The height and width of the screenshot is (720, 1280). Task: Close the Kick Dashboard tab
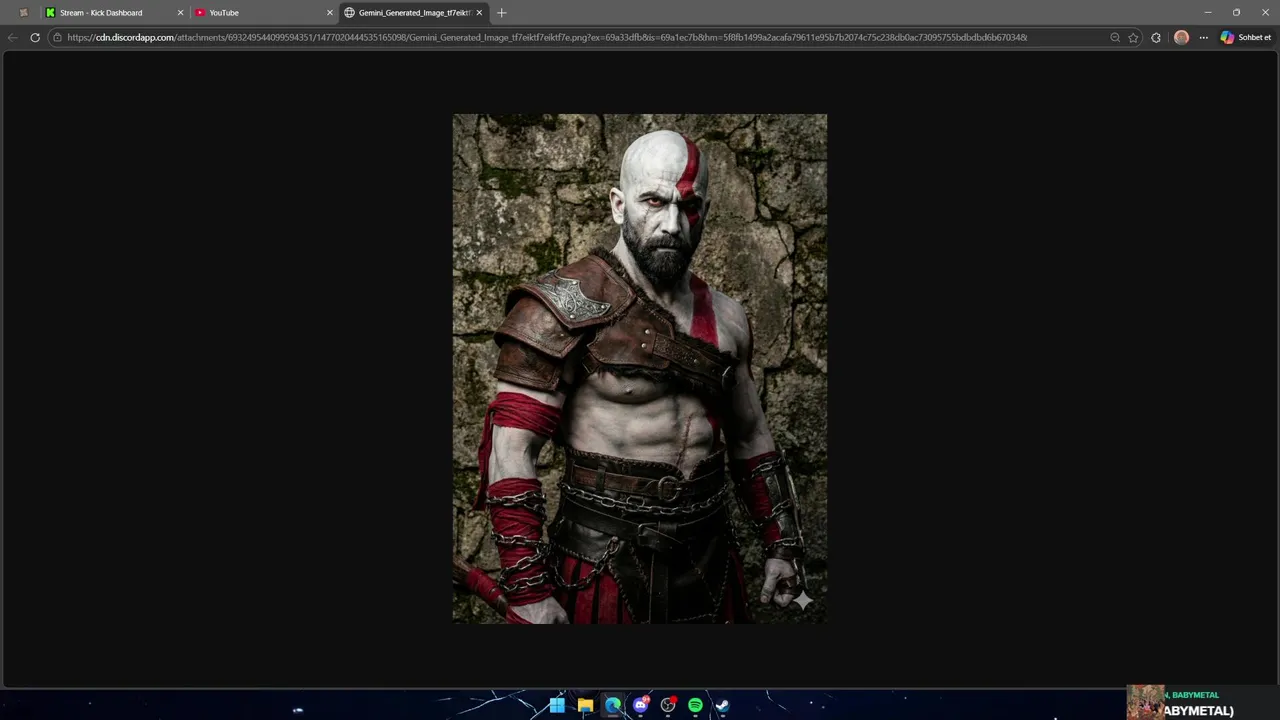[x=181, y=13]
